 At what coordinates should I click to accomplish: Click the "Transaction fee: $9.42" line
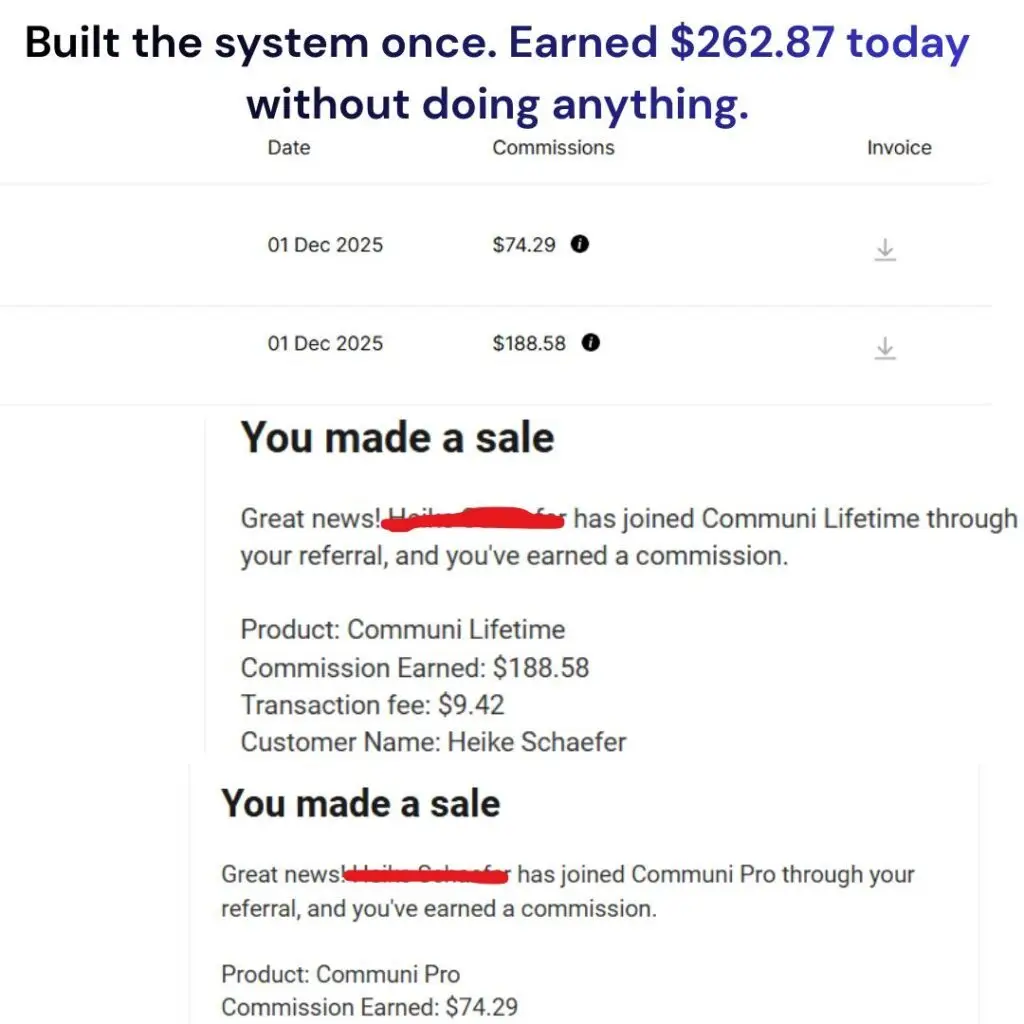click(372, 705)
